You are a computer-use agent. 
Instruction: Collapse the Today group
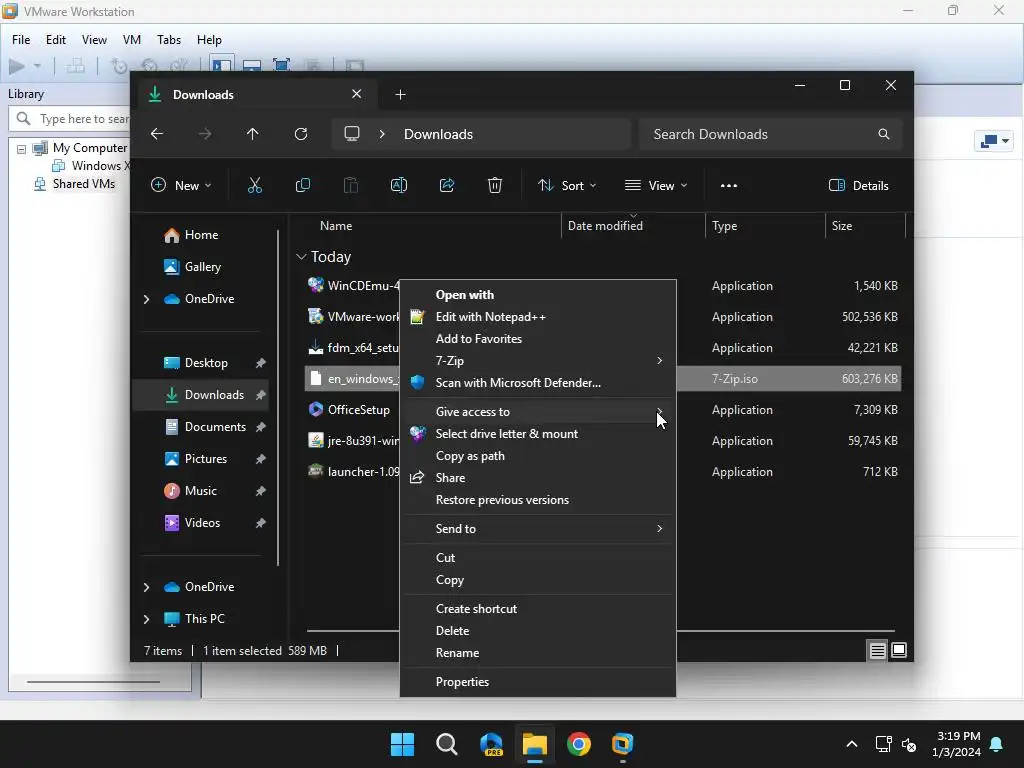301,257
